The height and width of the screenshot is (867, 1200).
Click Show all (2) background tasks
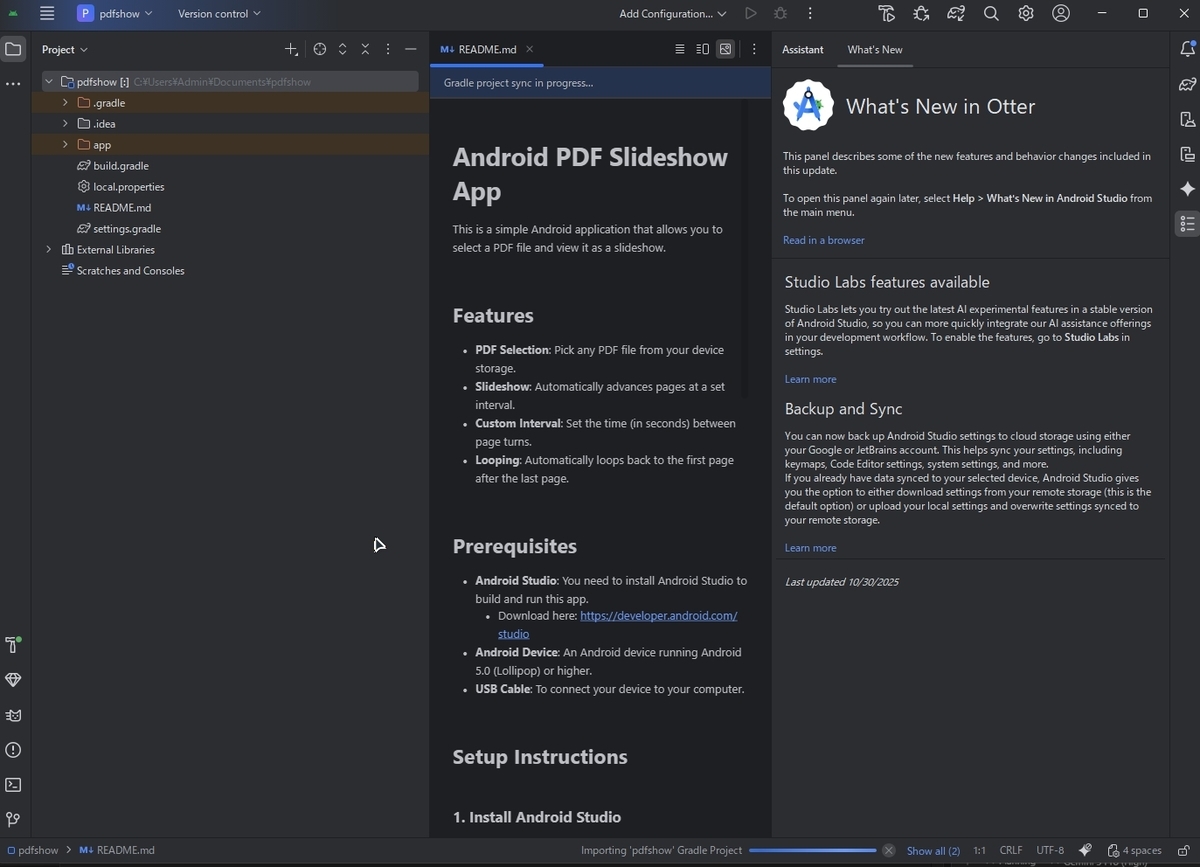tap(933, 851)
